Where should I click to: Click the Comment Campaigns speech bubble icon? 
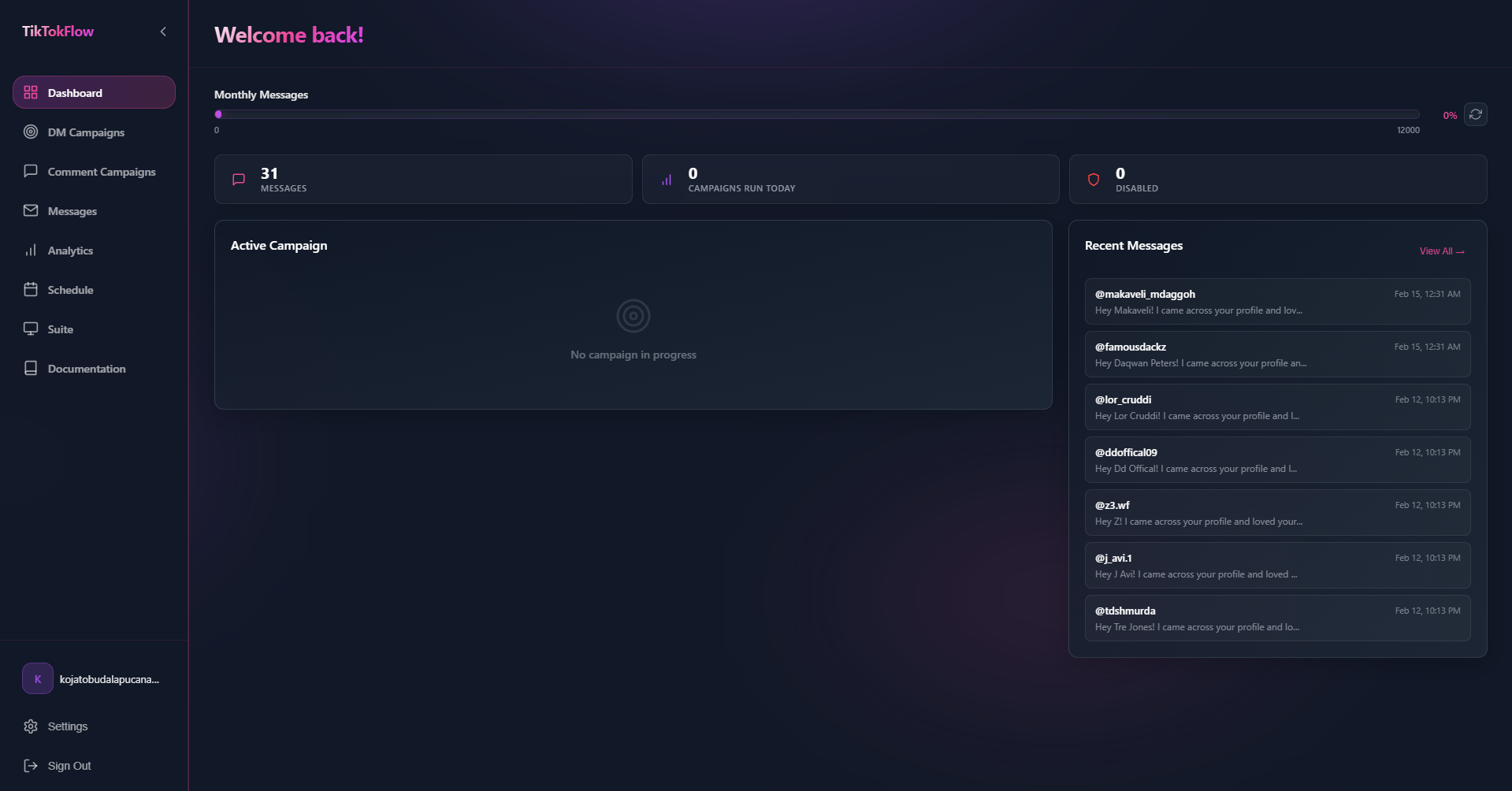pyautogui.click(x=31, y=171)
